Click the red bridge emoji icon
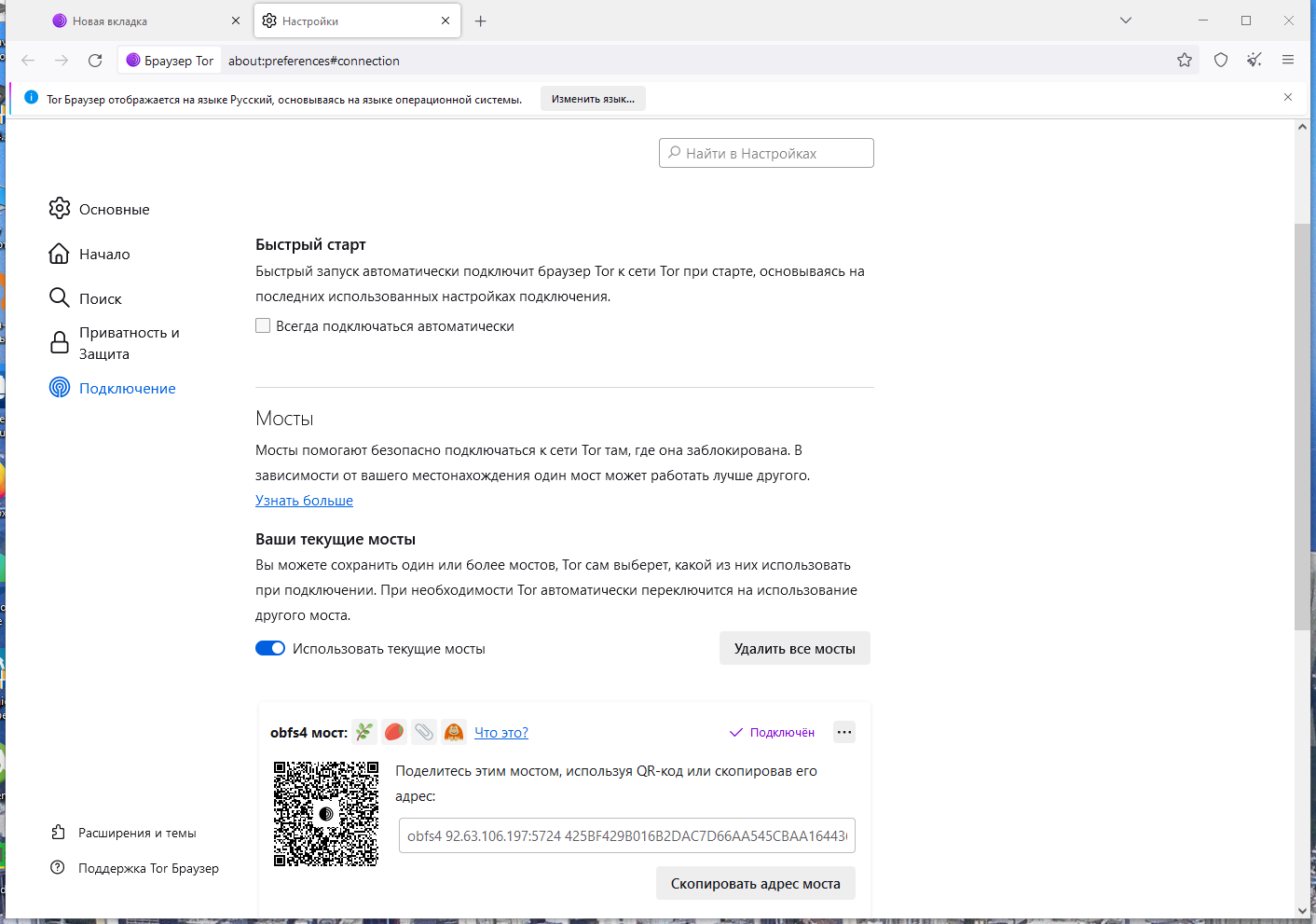This screenshot has width=1316, height=924. 394,732
